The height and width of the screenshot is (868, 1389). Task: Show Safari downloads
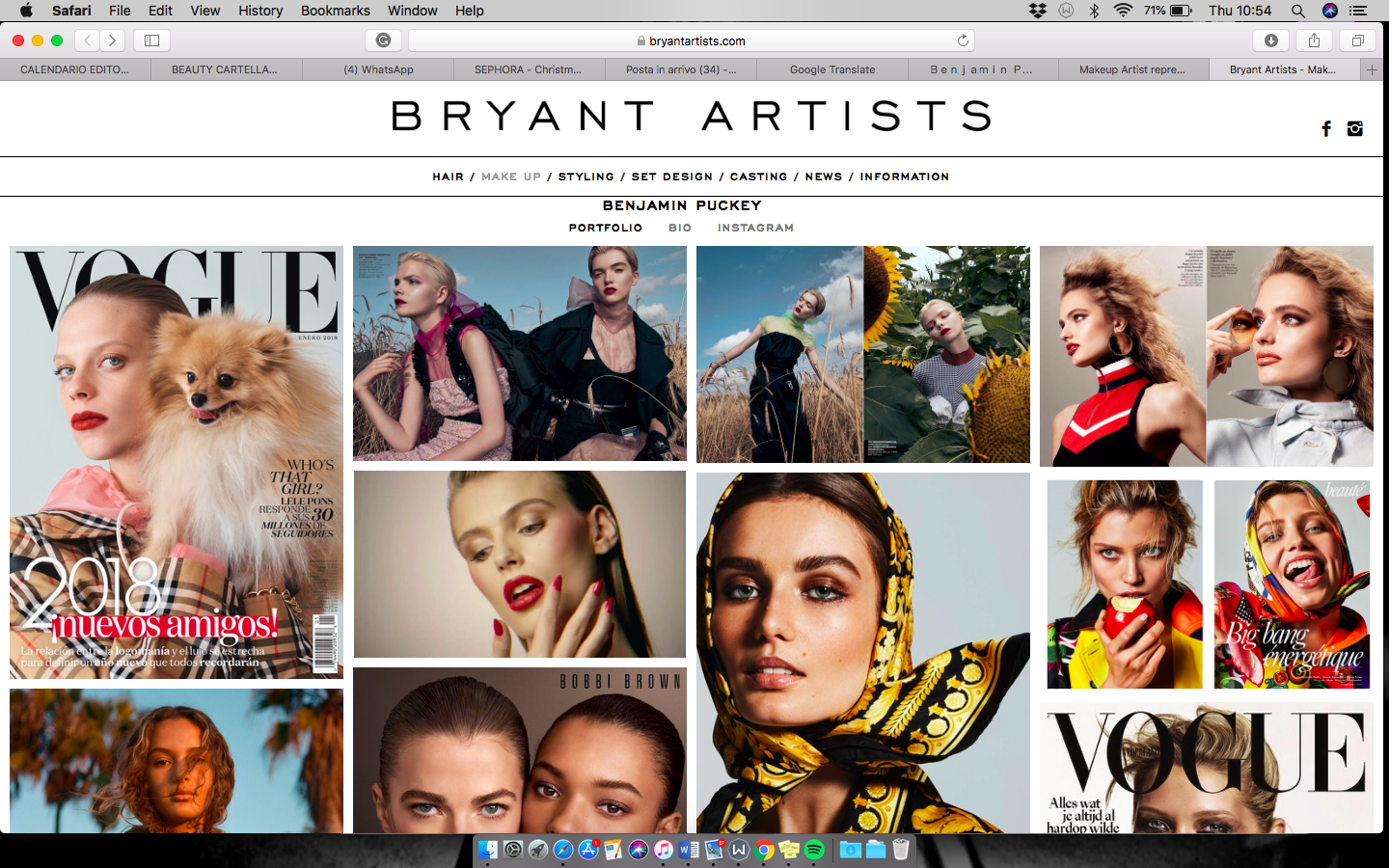tap(1270, 41)
